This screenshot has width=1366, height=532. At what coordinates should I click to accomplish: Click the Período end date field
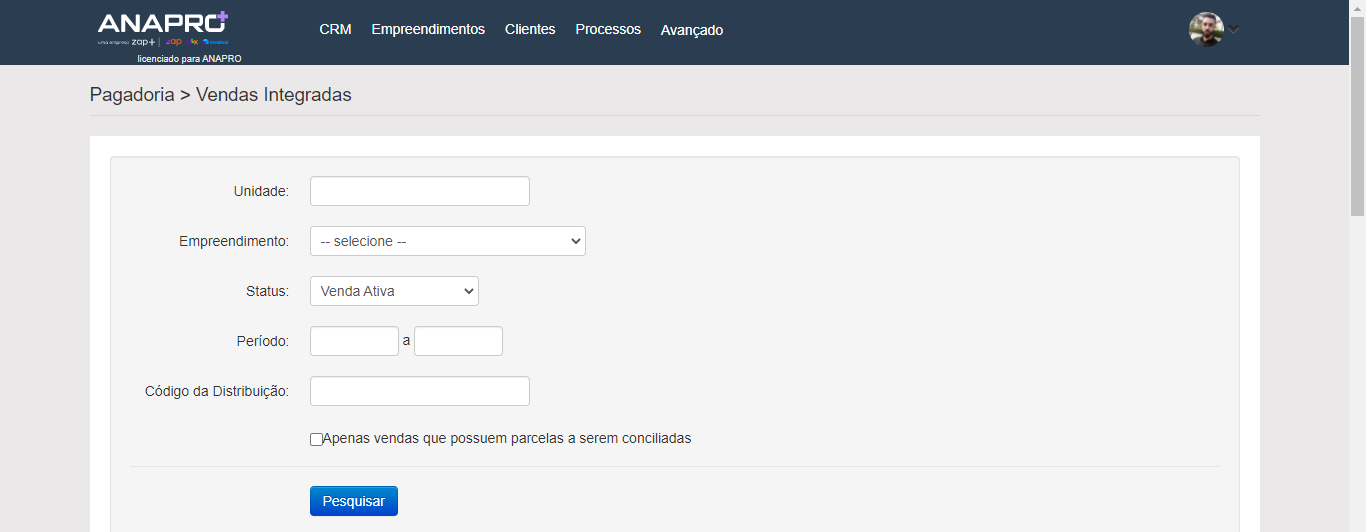[458, 341]
